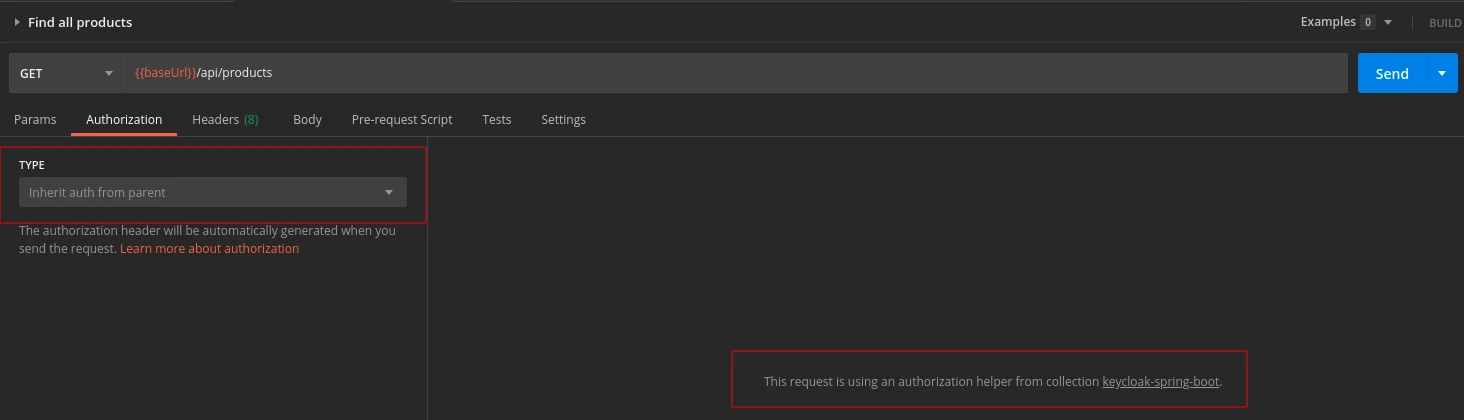Open the keycloak-spring-boot collection link
The width and height of the screenshot is (1464, 420).
tap(1161, 381)
